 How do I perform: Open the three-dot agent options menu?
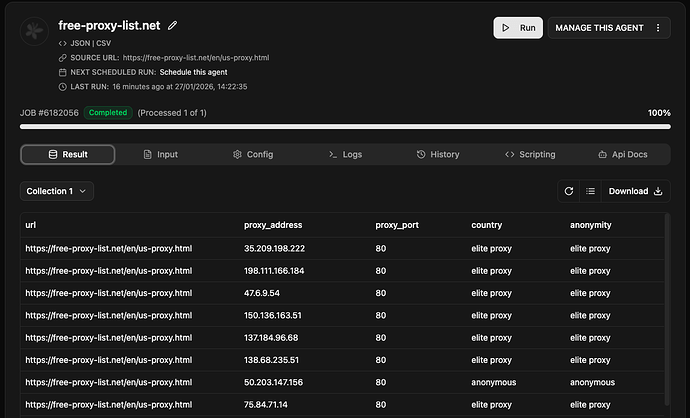(x=658, y=28)
